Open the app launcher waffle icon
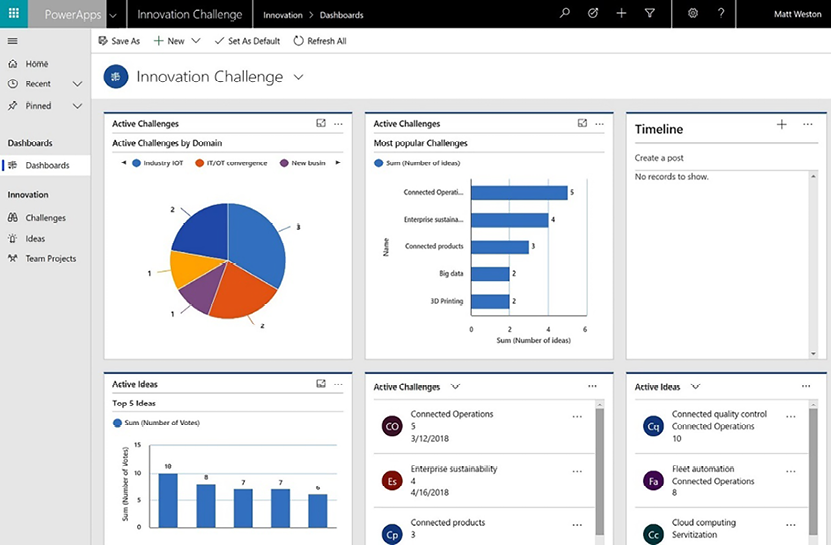The width and height of the screenshot is (831, 545). pos(14,14)
